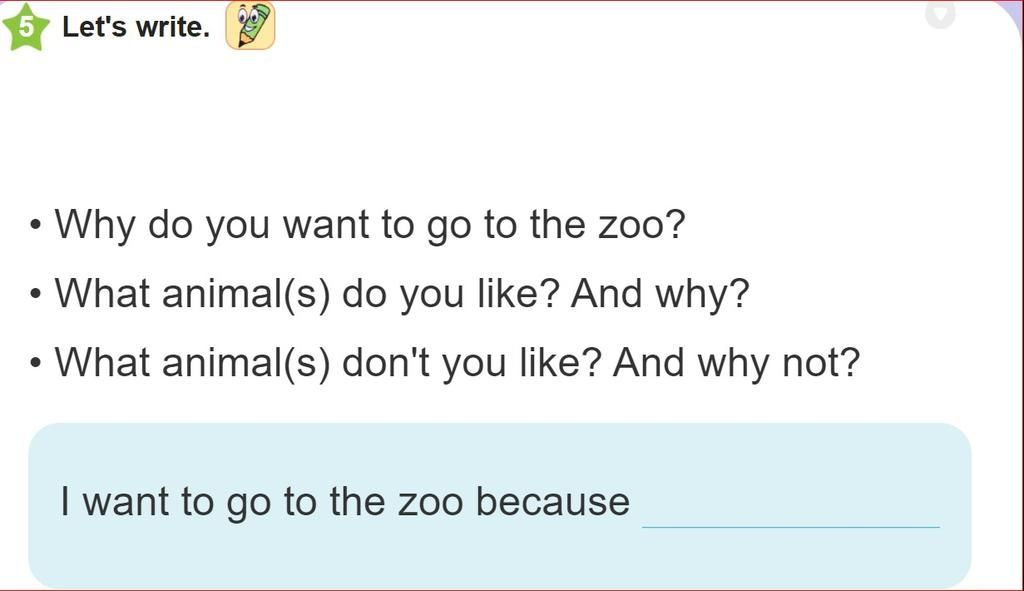Click the cartoon pencil icon
Image resolution: width=1024 pixels, height=591 pixels.
tap(250, 26)
